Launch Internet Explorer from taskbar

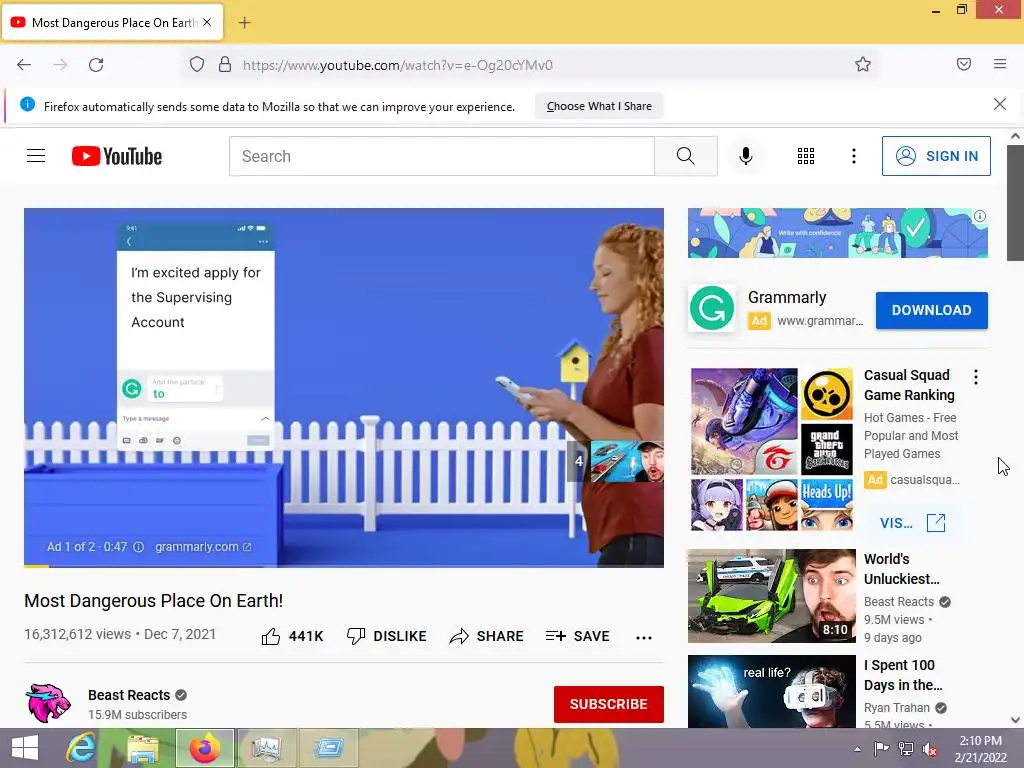click(81, 748)
